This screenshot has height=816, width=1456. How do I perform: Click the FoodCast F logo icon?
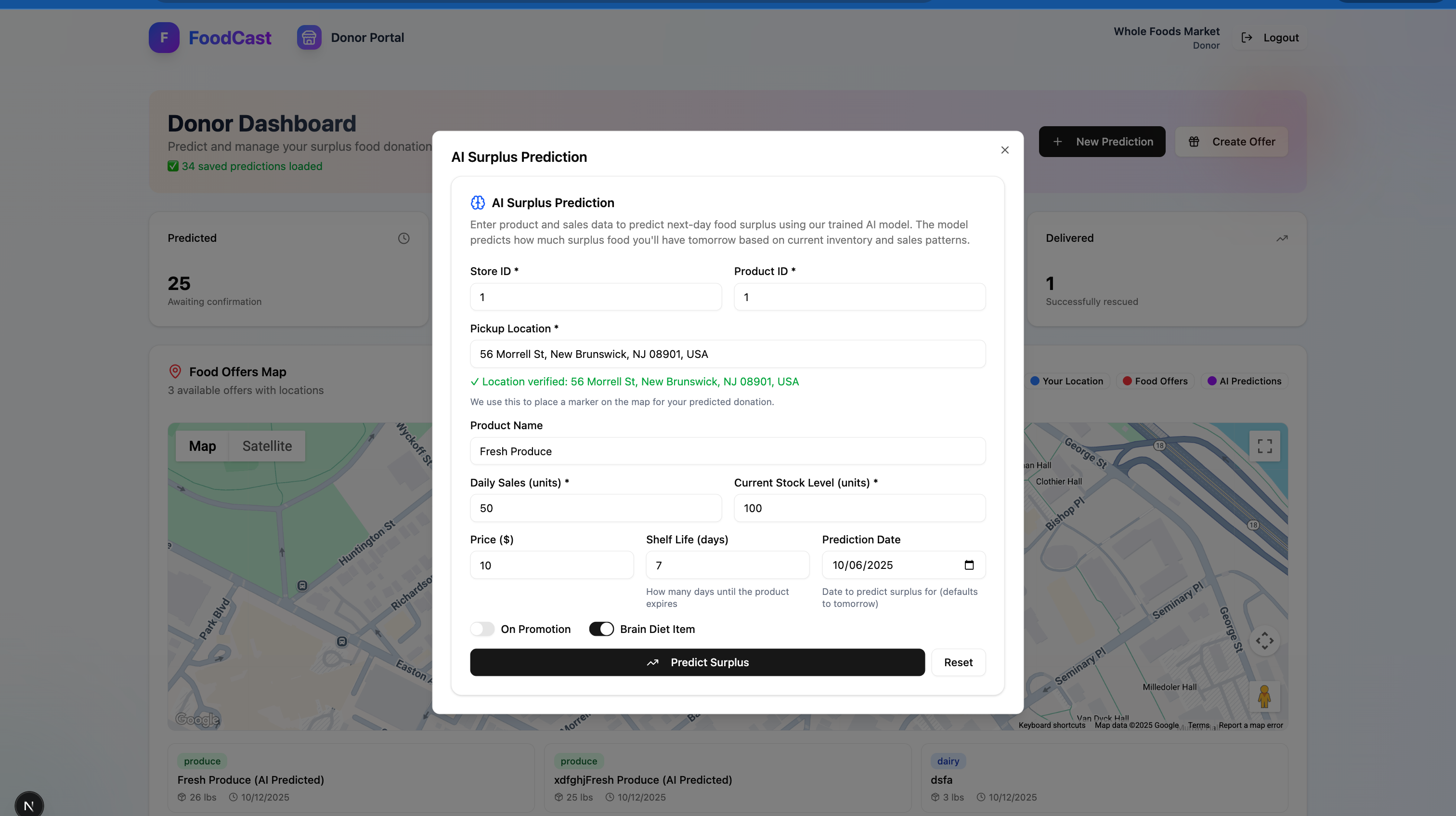pyautogui.click(x=164, y=37)
